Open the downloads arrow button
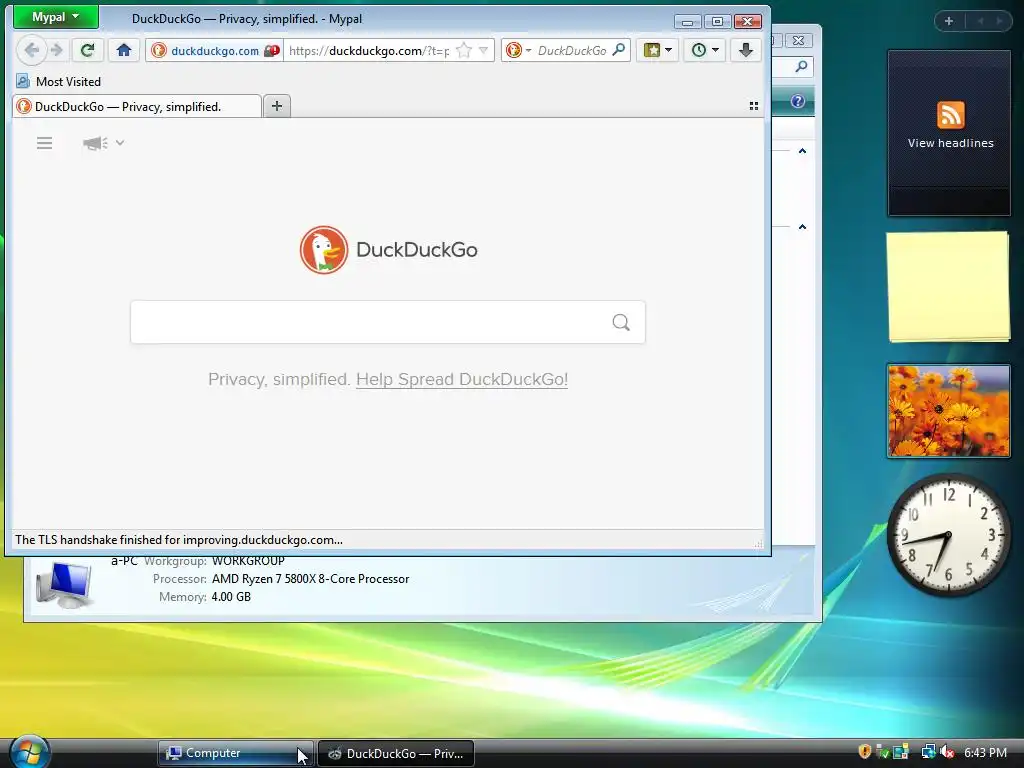Viewport: 1024px width, 768px height. (x=746, y=50)
